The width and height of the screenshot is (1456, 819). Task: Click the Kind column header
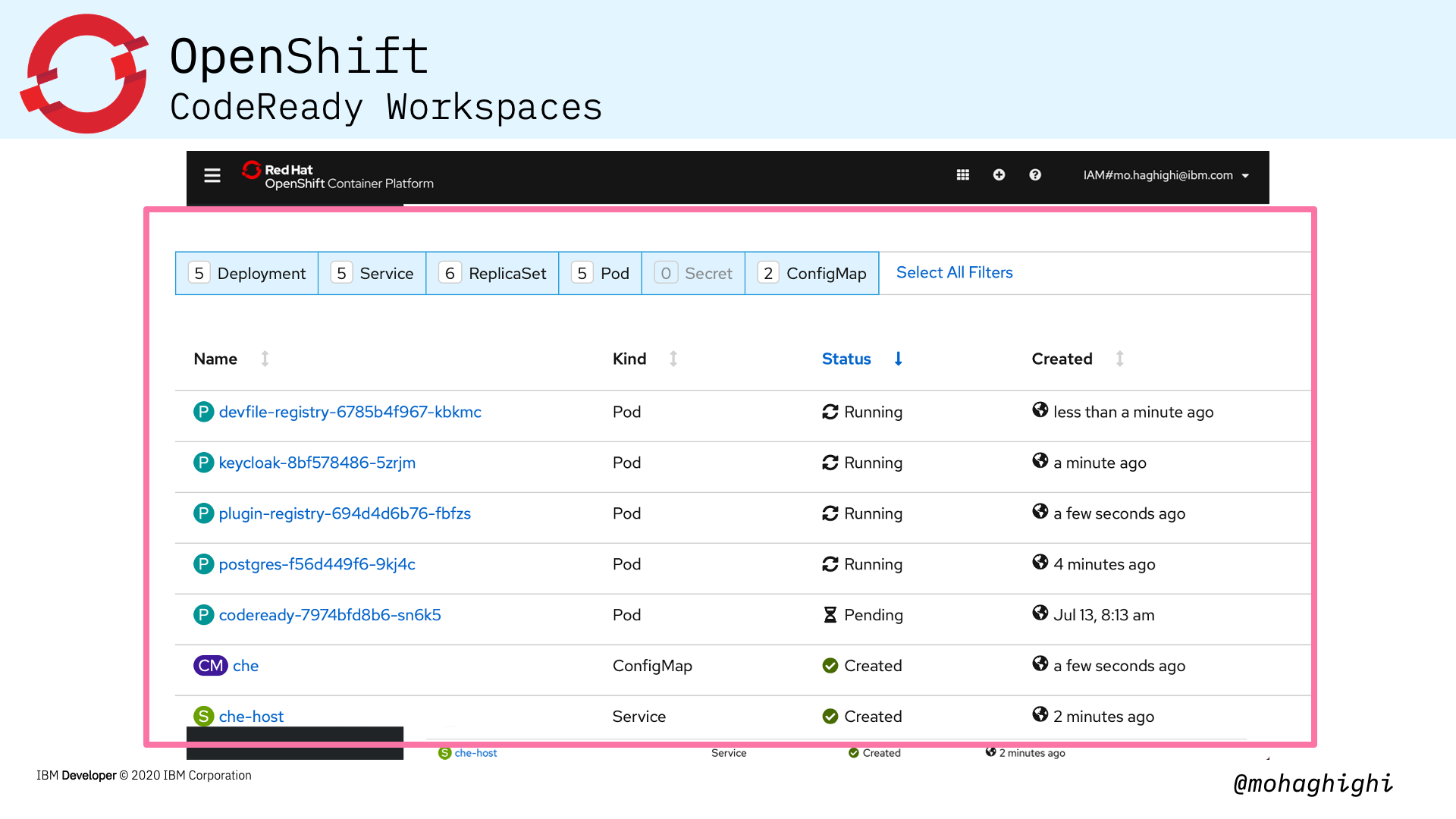[x=629, y=359]
